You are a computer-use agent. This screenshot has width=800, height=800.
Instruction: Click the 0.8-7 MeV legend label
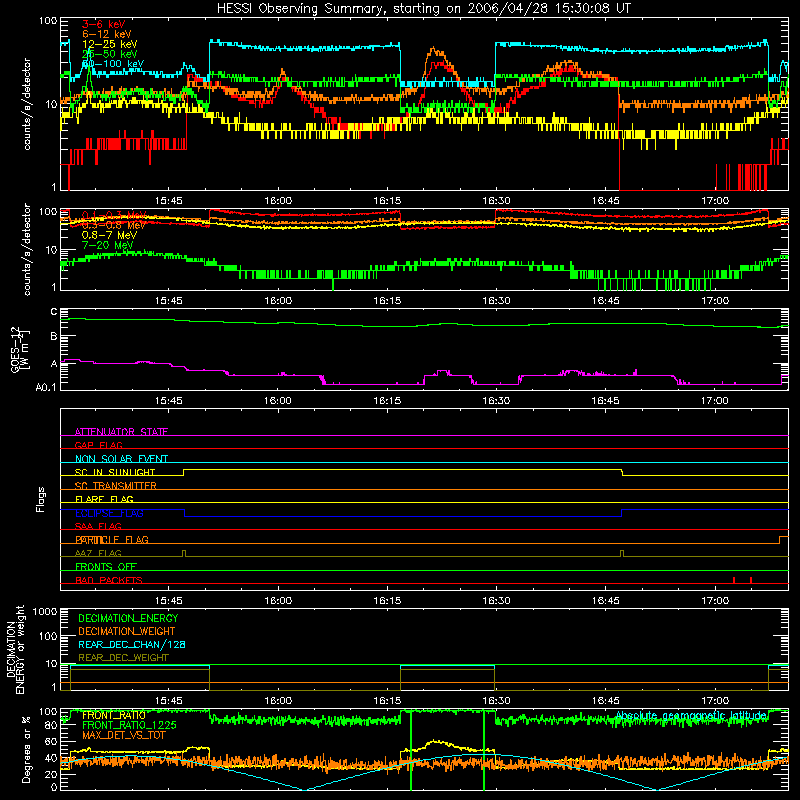click(109, 235)
